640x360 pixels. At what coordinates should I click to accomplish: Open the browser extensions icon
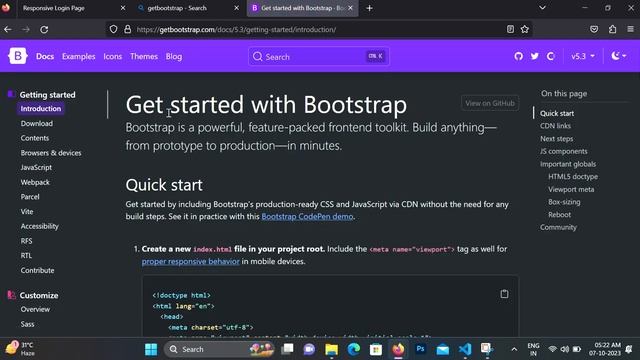612,29
